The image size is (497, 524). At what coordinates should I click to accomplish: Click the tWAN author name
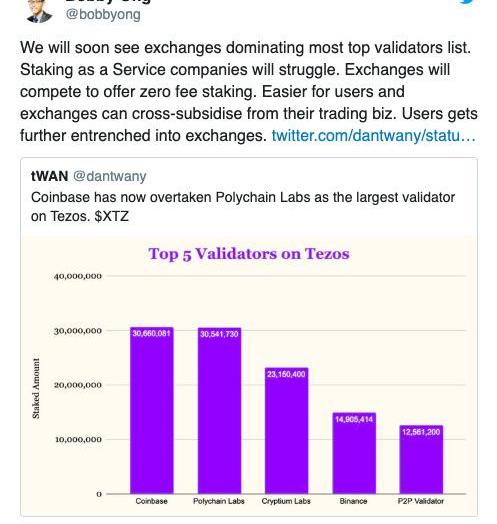click(49, 176)
